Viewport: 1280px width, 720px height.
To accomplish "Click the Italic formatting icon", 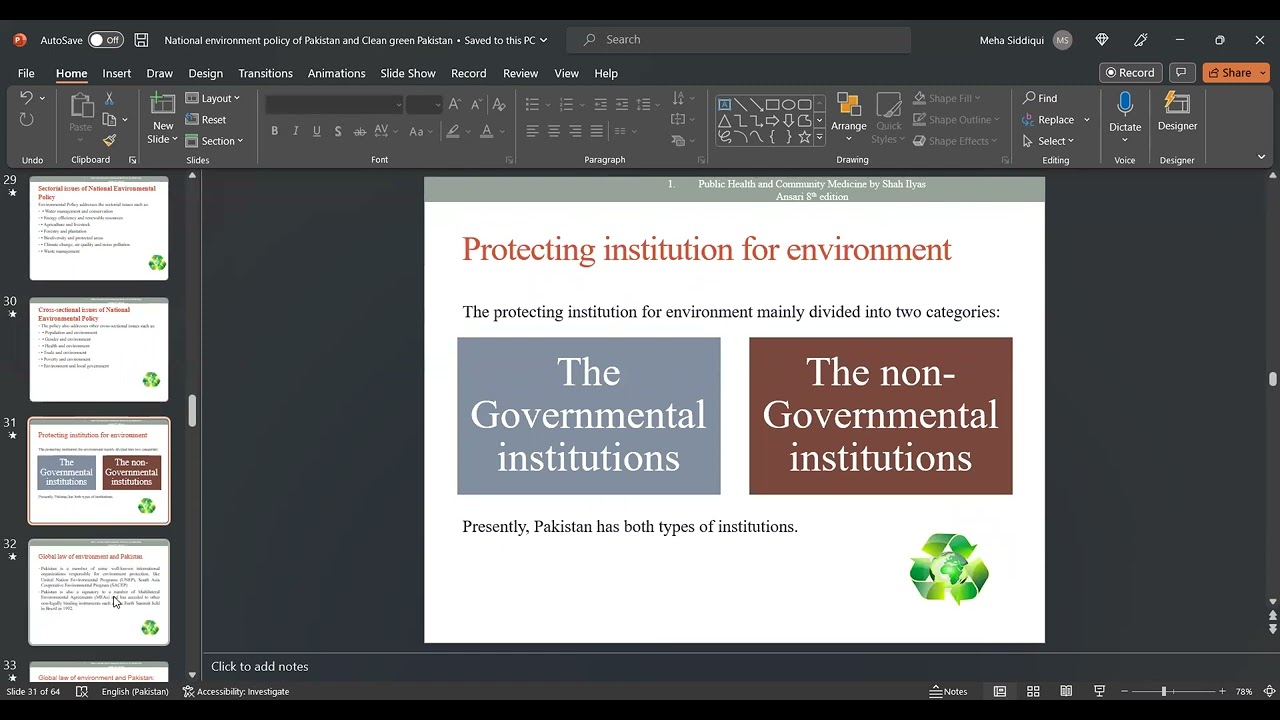I will tap(295, 131).
